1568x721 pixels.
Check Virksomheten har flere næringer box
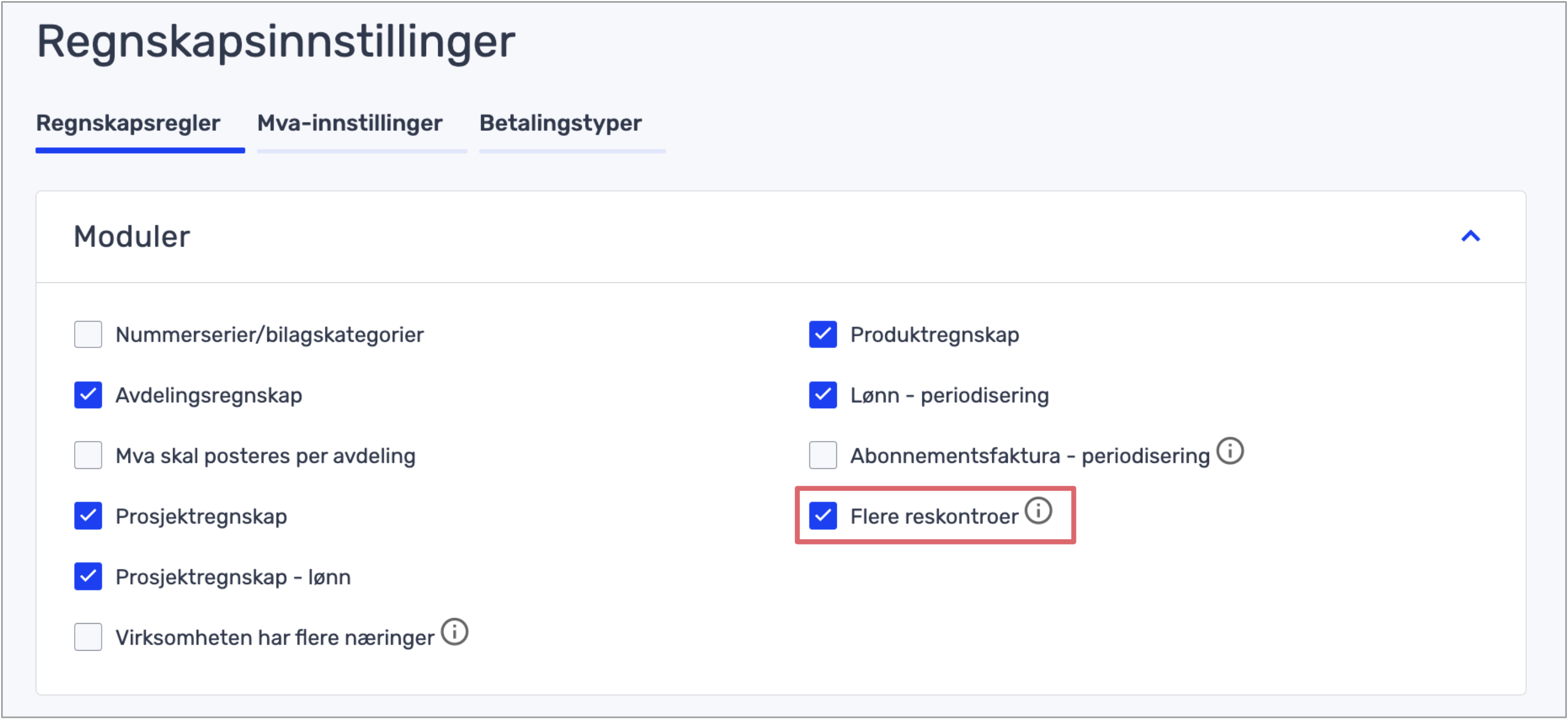click(89, 637)
